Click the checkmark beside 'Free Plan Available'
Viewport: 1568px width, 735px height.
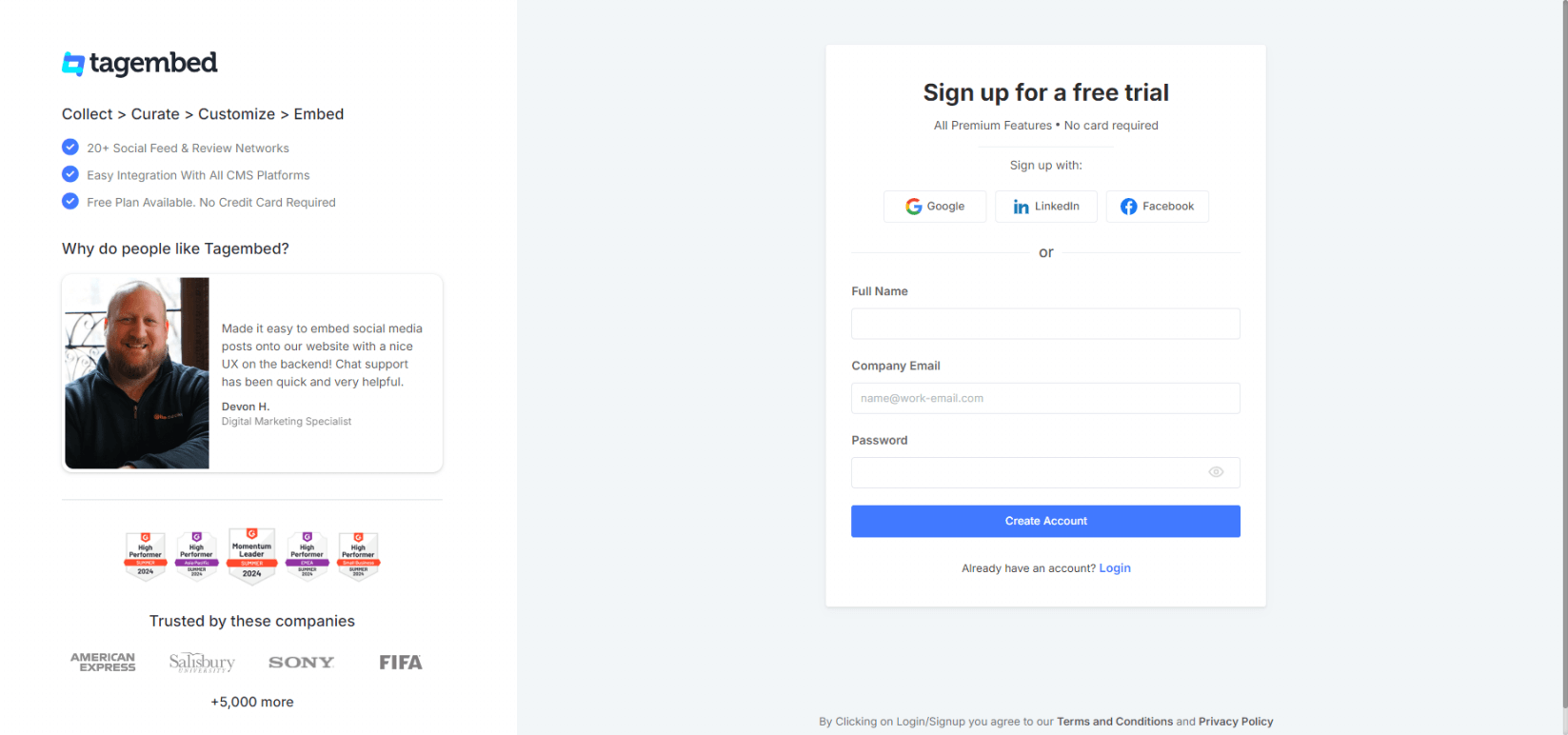click(69, 201)
